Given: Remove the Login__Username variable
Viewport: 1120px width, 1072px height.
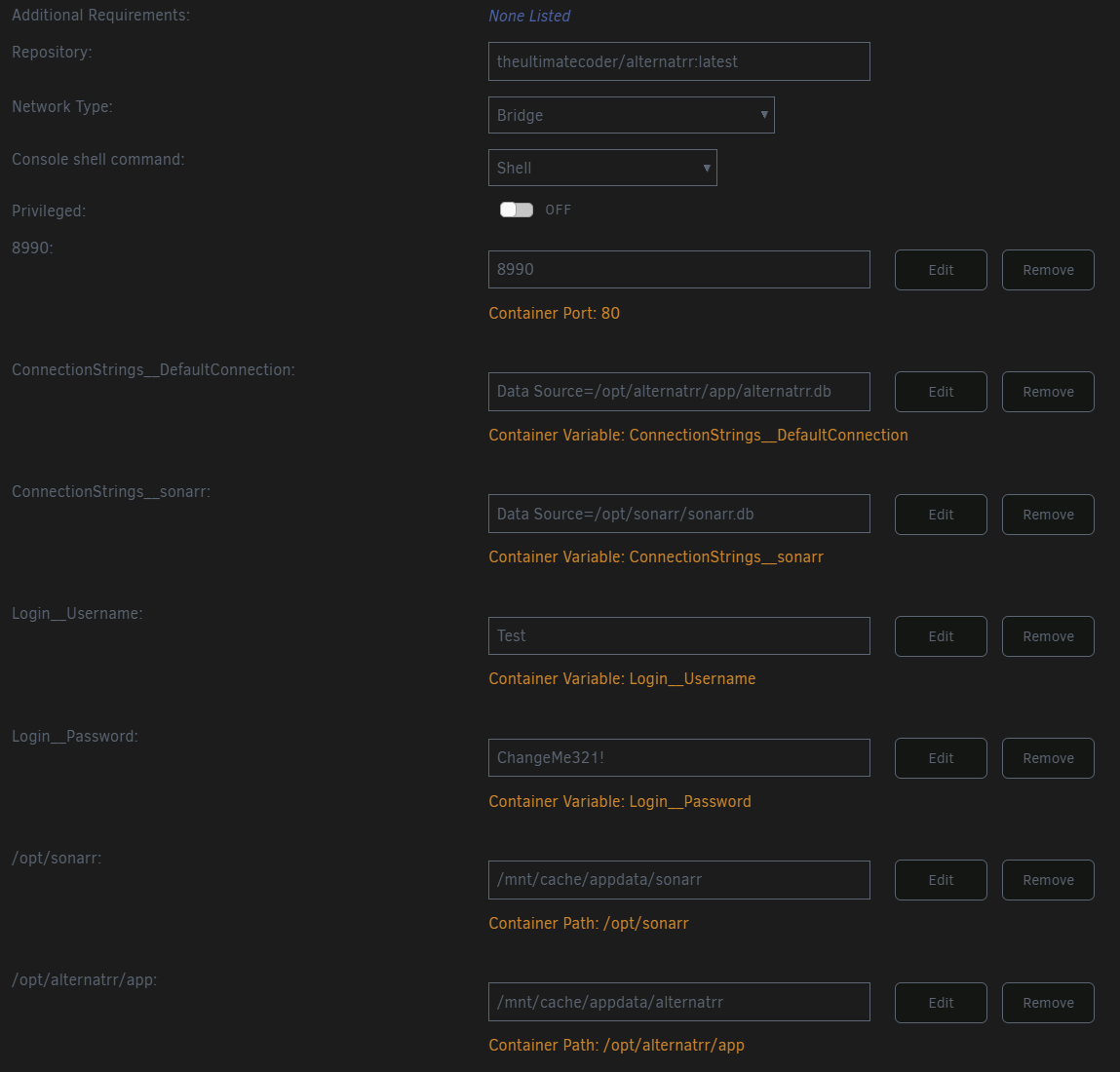Looking at the screenshot, I should [1048, 636].
